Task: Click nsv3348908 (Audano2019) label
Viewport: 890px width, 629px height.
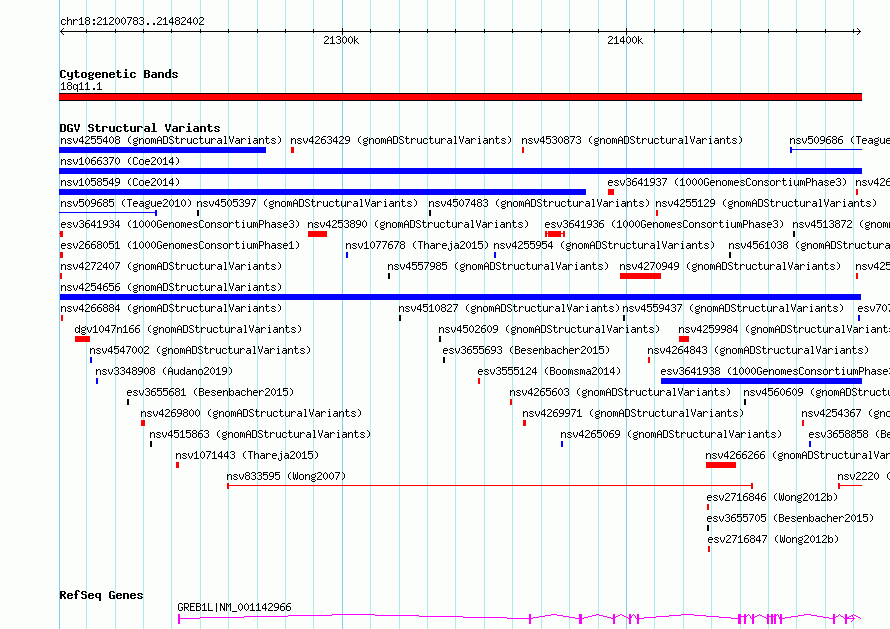Action: [164, 371]
